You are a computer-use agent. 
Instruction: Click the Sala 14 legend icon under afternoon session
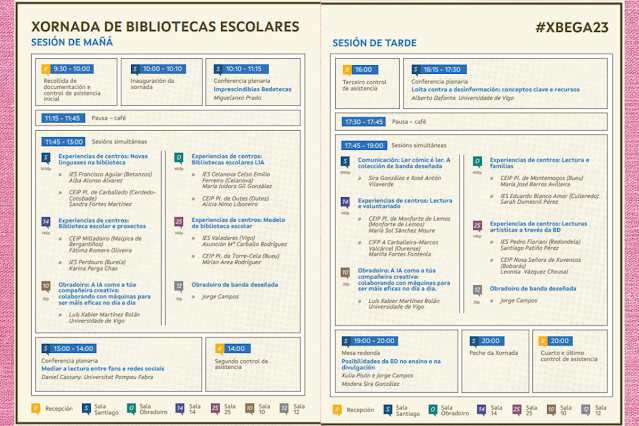(481, 410)
